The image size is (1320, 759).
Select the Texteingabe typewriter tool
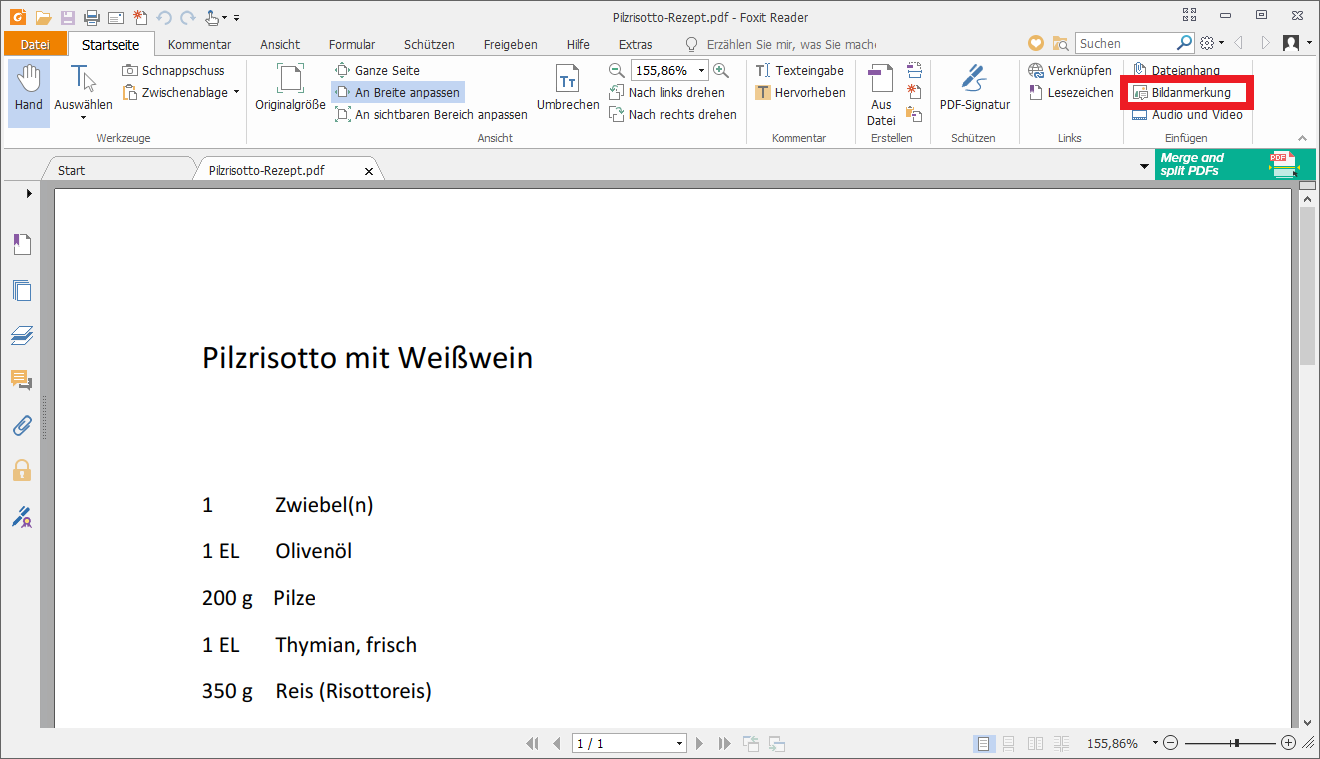pos(799,71)
